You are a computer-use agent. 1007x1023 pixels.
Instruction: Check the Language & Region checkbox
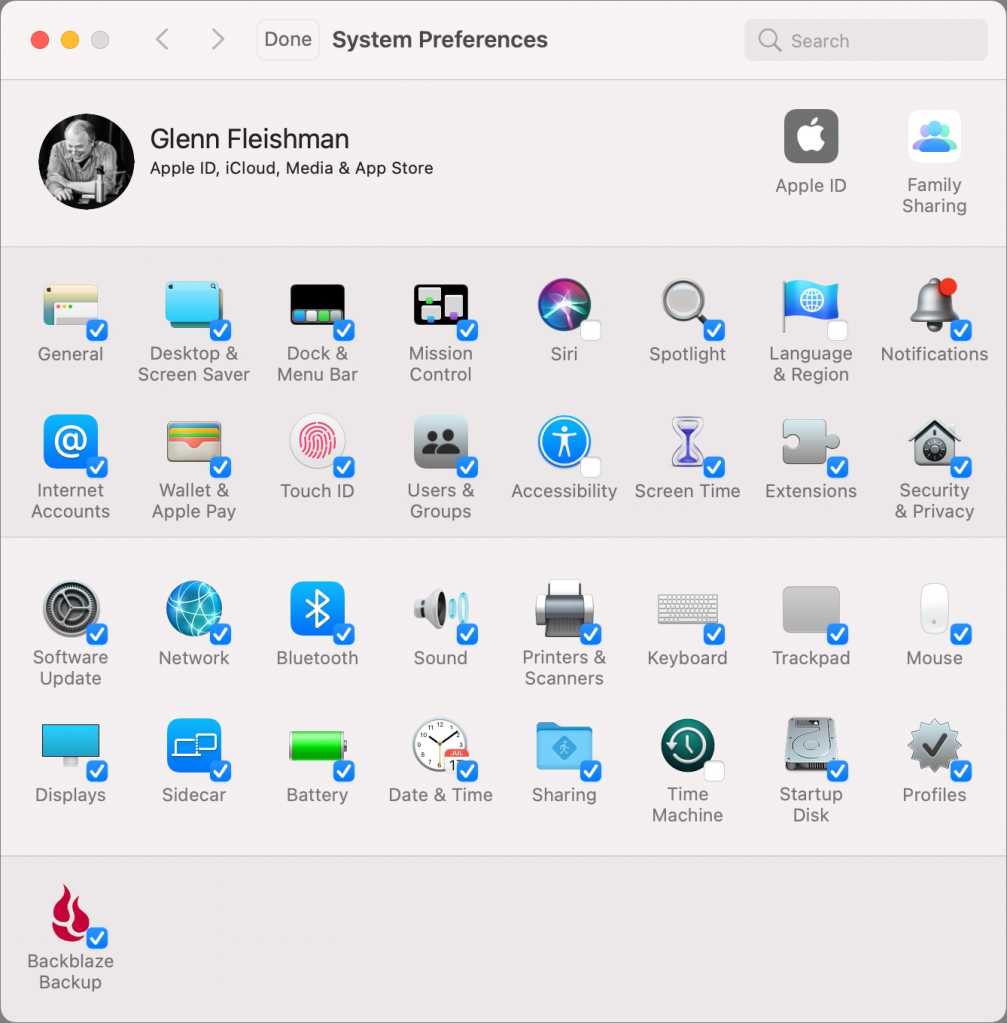pyautogui.click(x=837, y=330)
